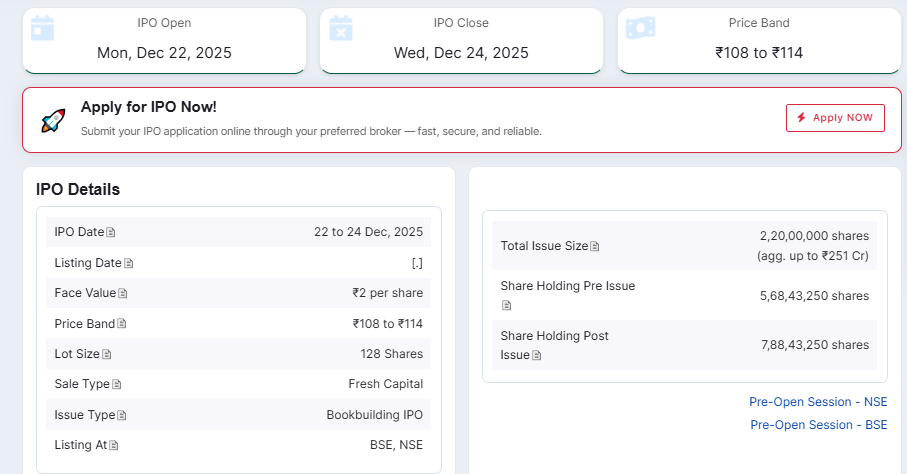Open the Pre-Open Session - NSE link
The height and width of the screenshot is (474, 907).
tap(817, 402)
